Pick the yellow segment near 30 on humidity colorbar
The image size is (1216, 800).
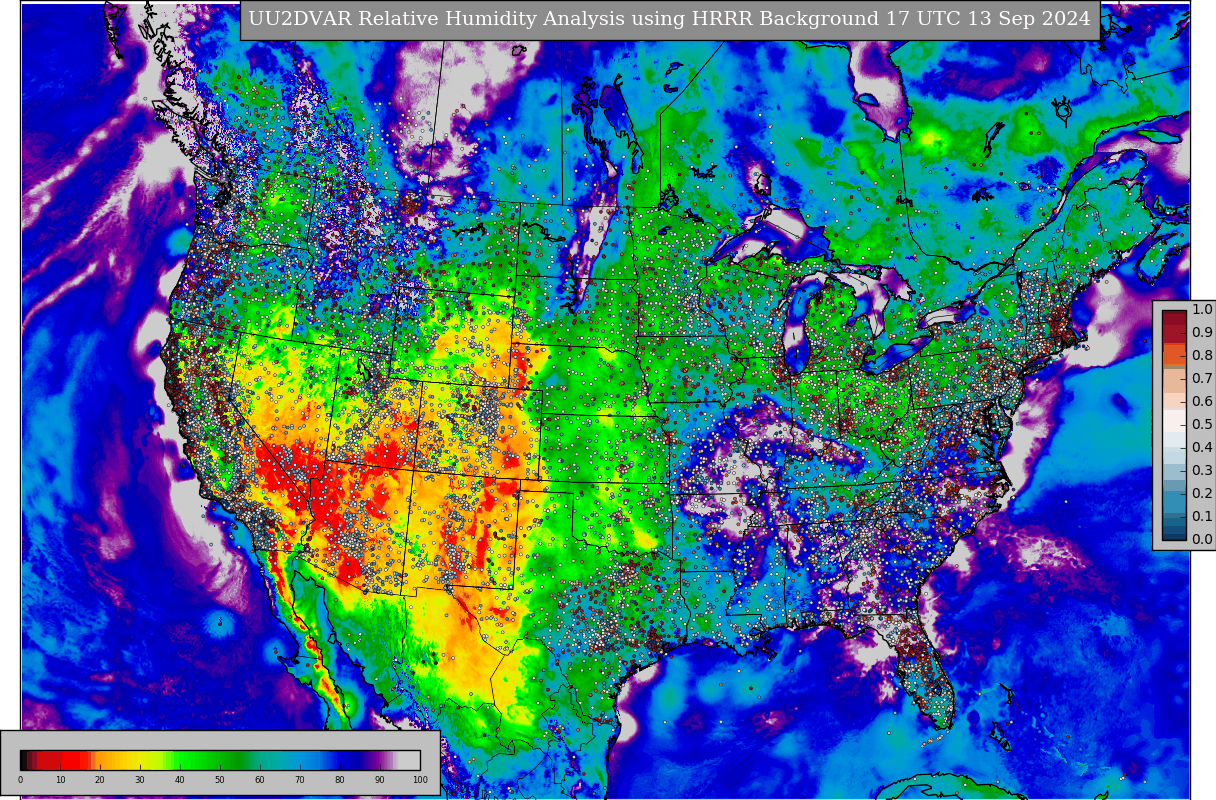click(140, 760)
